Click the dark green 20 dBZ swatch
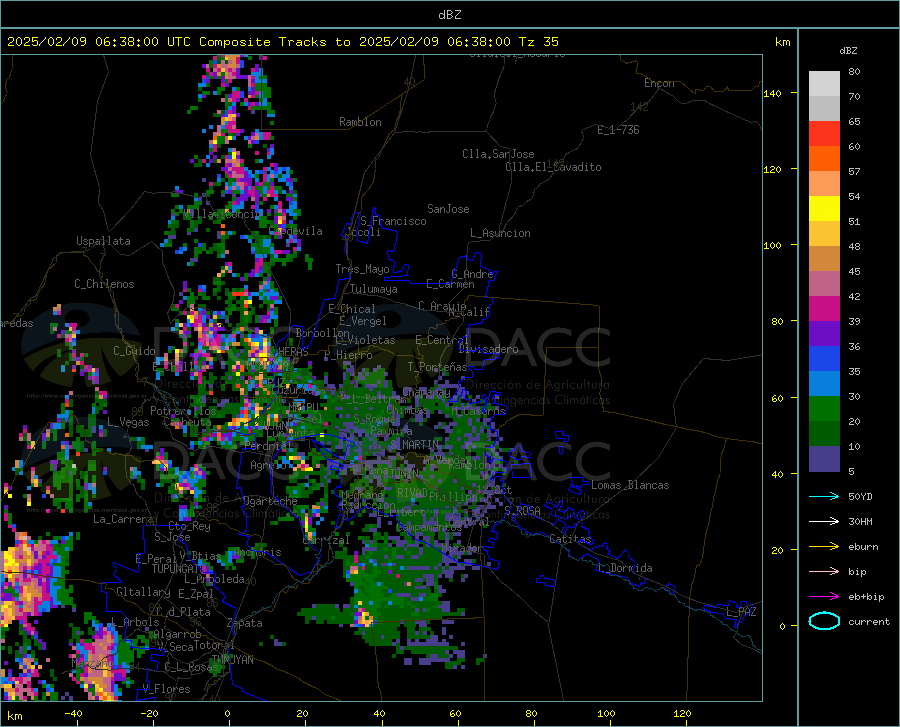The height and width of the screenshot is (727, 900). (x=824, y=434)
